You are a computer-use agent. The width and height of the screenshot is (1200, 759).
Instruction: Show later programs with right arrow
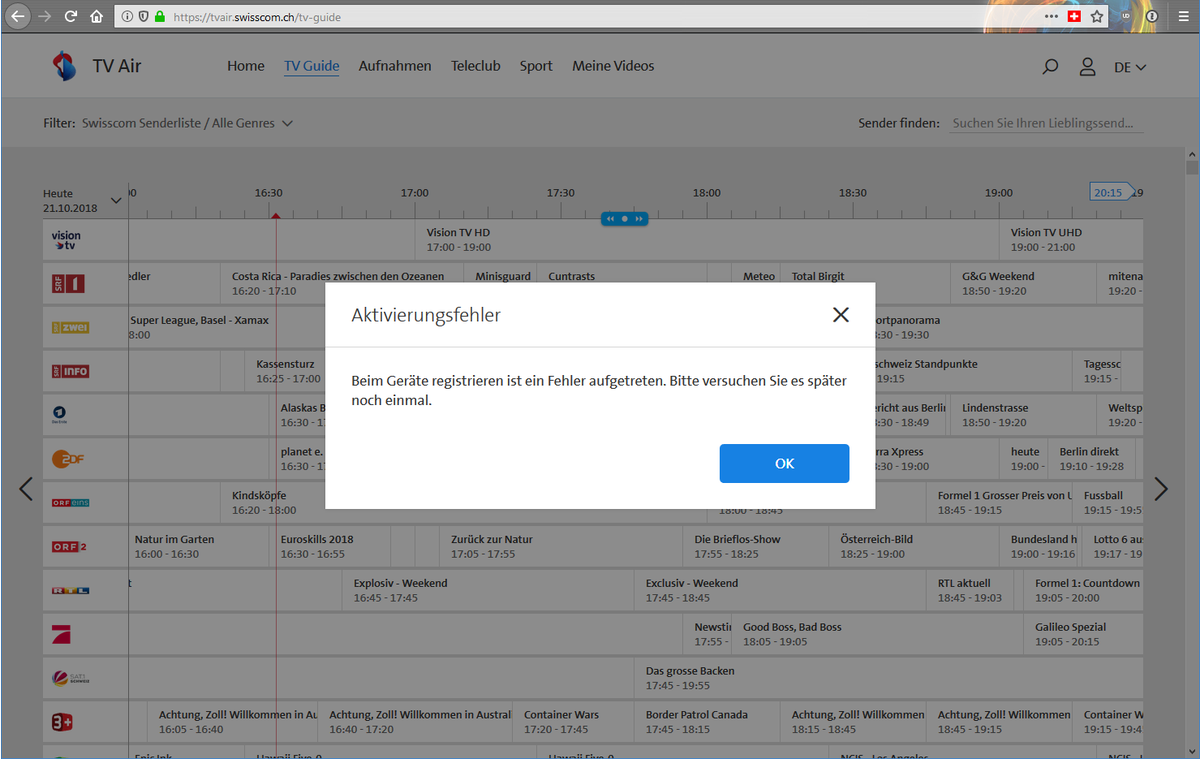pyautogui.click(x=1161, y=489)
